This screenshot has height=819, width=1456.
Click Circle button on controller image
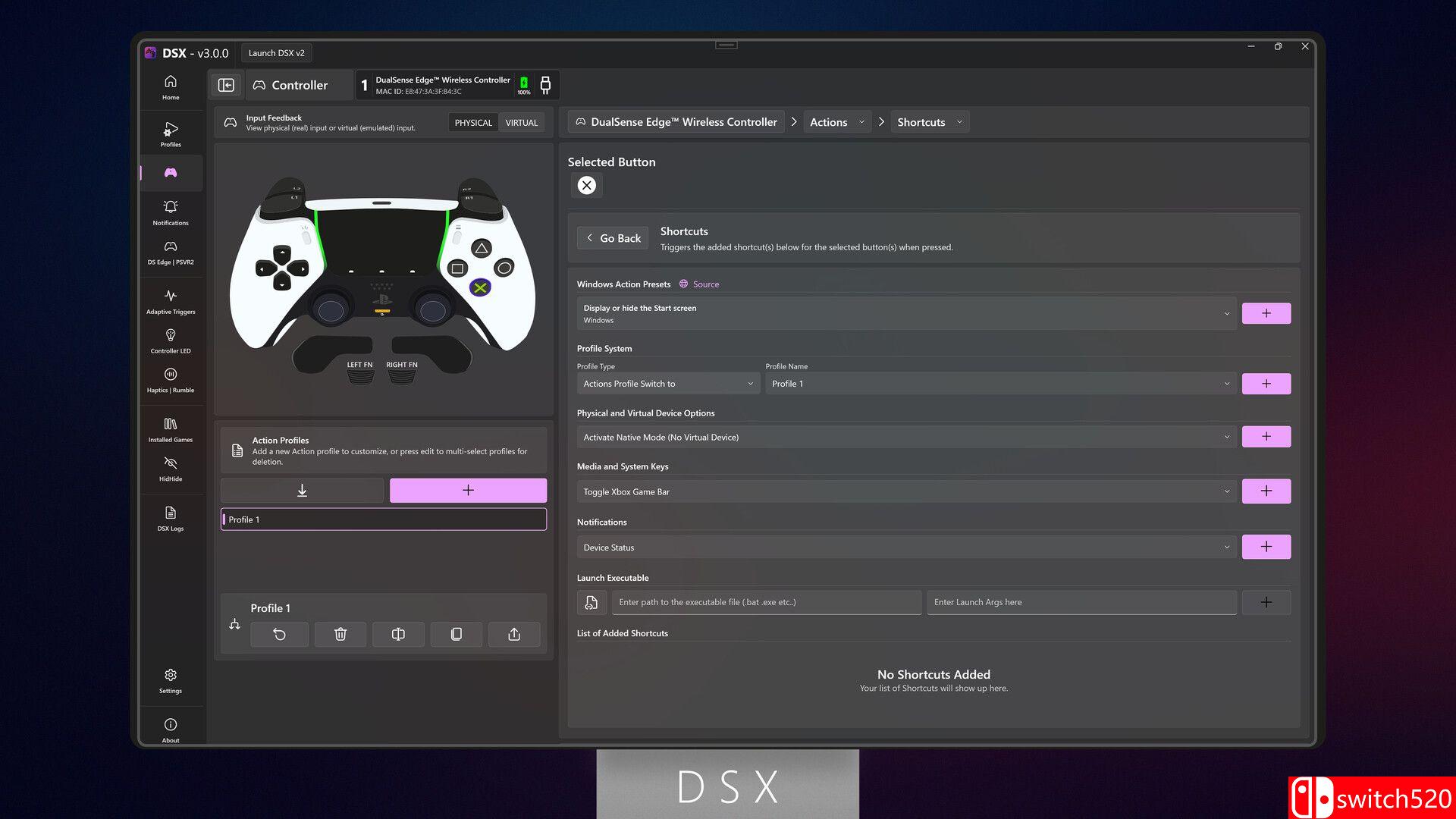(504, 268)
